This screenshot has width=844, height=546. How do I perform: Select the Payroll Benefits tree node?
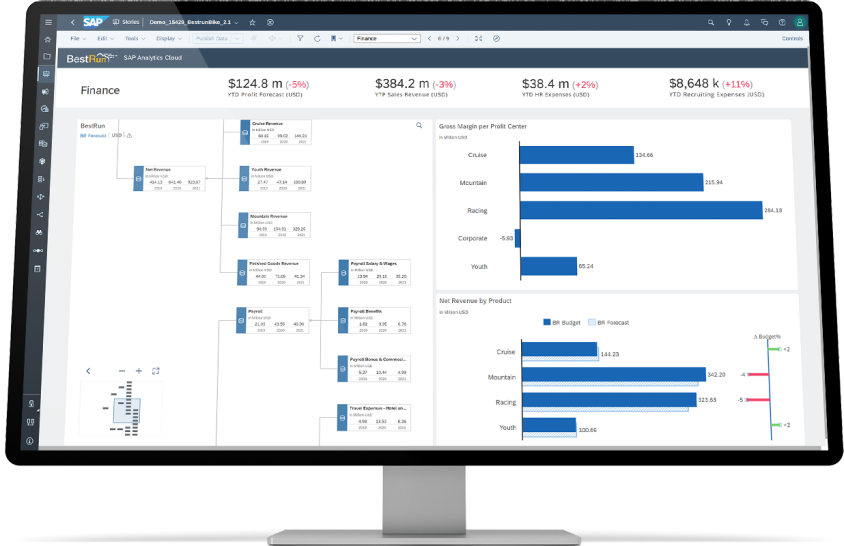[x=374, y=320]
